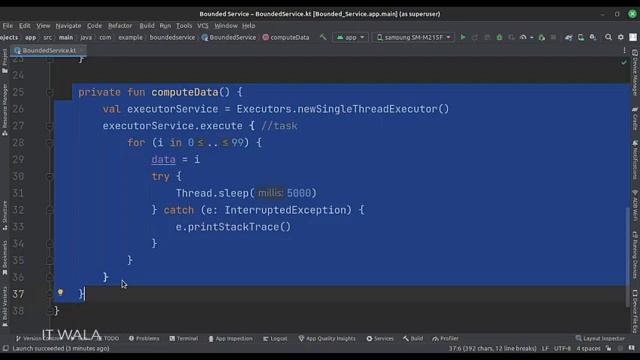
Task: Open the Bookmarks side panel
Action: [x=5, y=258]
